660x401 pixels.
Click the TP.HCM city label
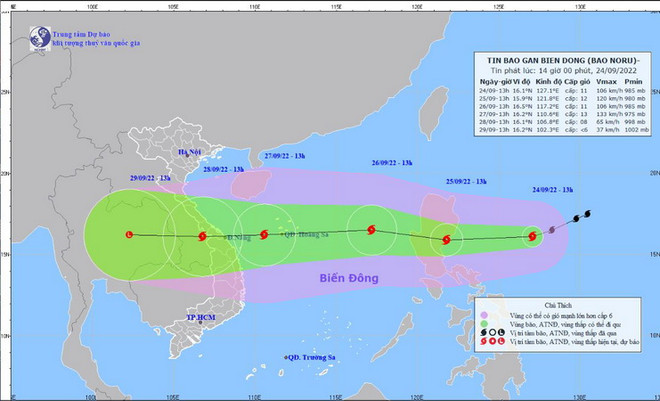click(x=201, y=317)
